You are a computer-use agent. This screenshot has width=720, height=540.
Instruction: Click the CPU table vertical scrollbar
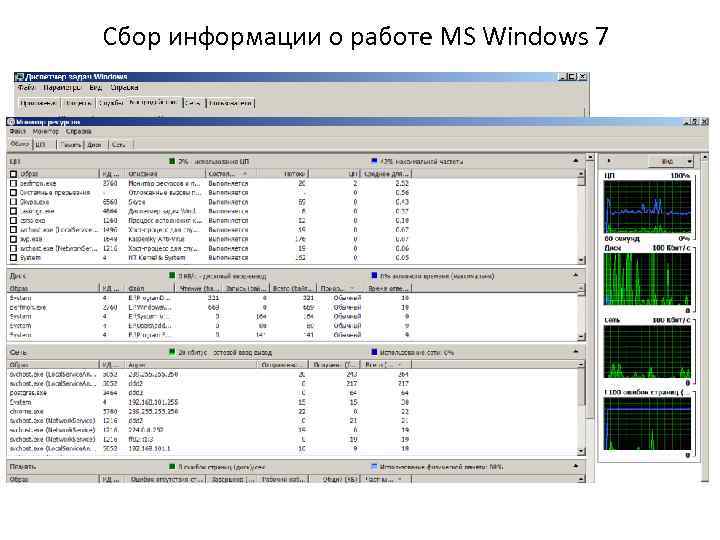[x=581, y=217]
